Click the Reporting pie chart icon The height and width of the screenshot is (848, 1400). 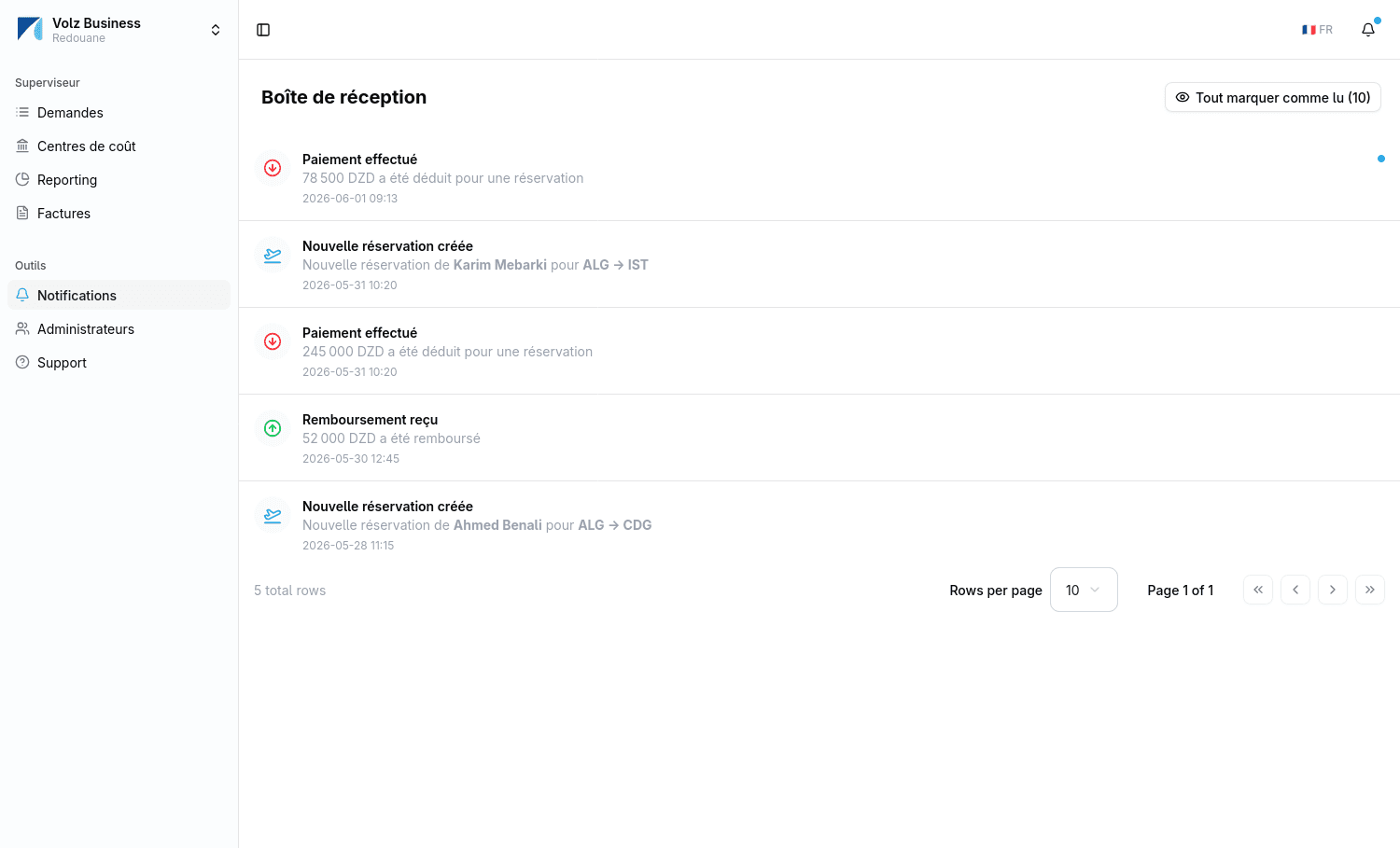pyautogui.click(x=22, y=179)
